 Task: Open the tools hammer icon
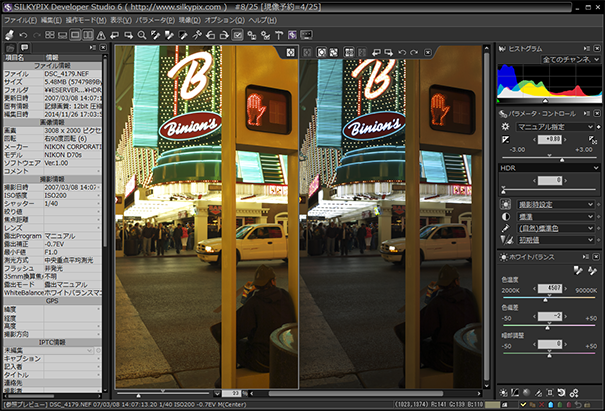pos(279,36)
